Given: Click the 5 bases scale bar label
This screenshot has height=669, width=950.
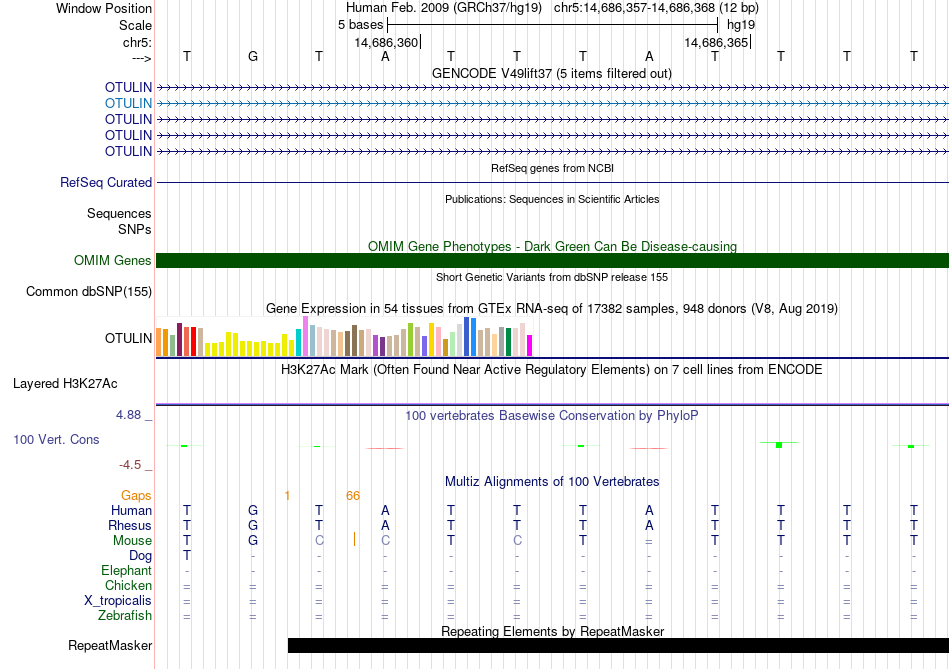Looking at the screenshot, I should point(360,25).
